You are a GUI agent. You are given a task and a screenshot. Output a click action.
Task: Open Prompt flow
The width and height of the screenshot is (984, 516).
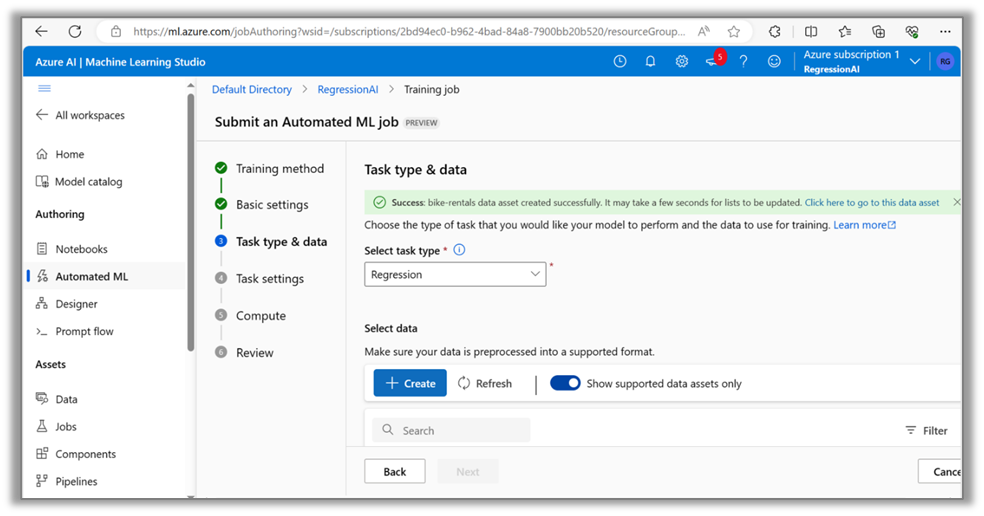click(x=75, y=331)
